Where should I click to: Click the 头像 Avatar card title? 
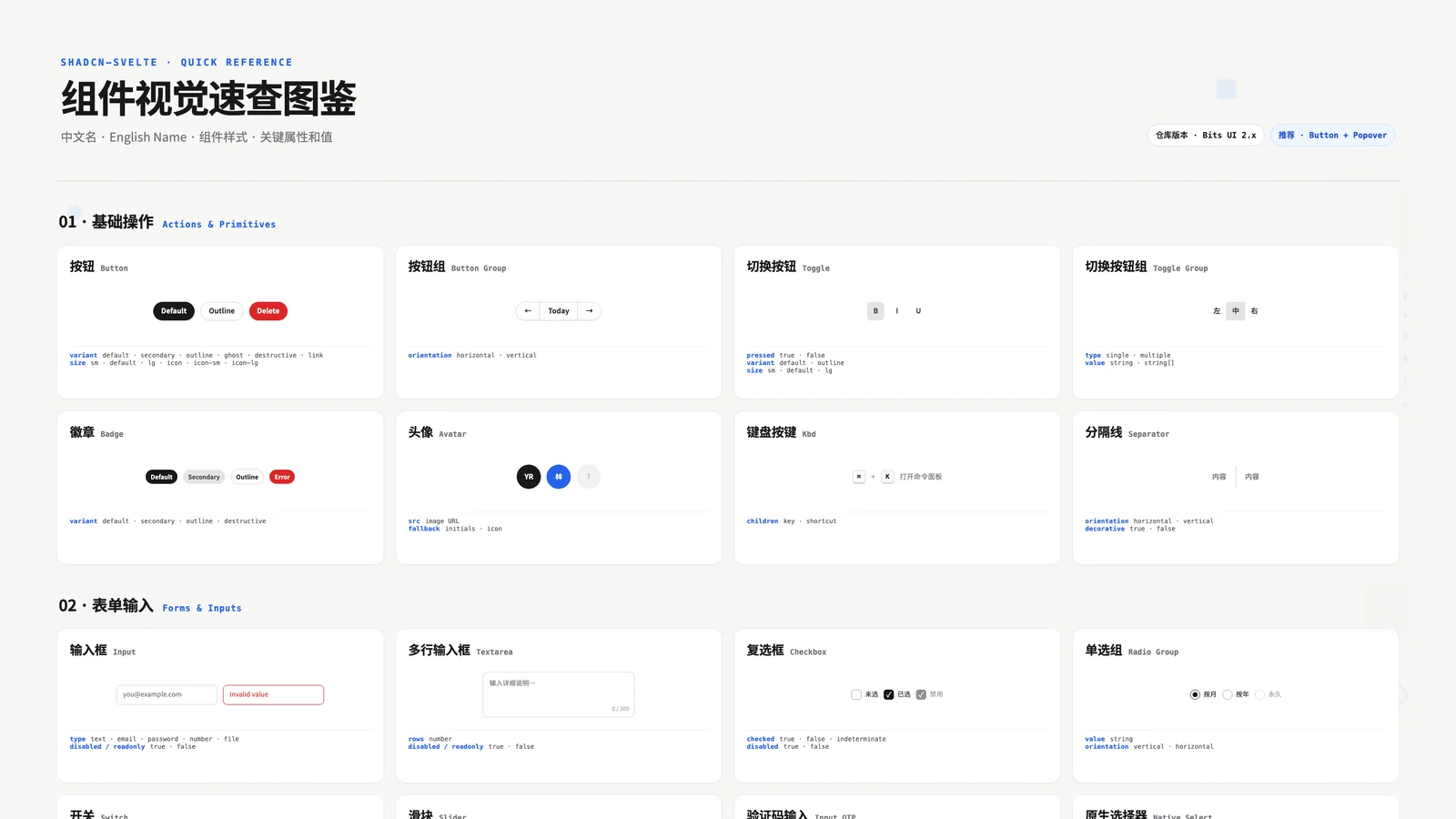coord(437,432)
